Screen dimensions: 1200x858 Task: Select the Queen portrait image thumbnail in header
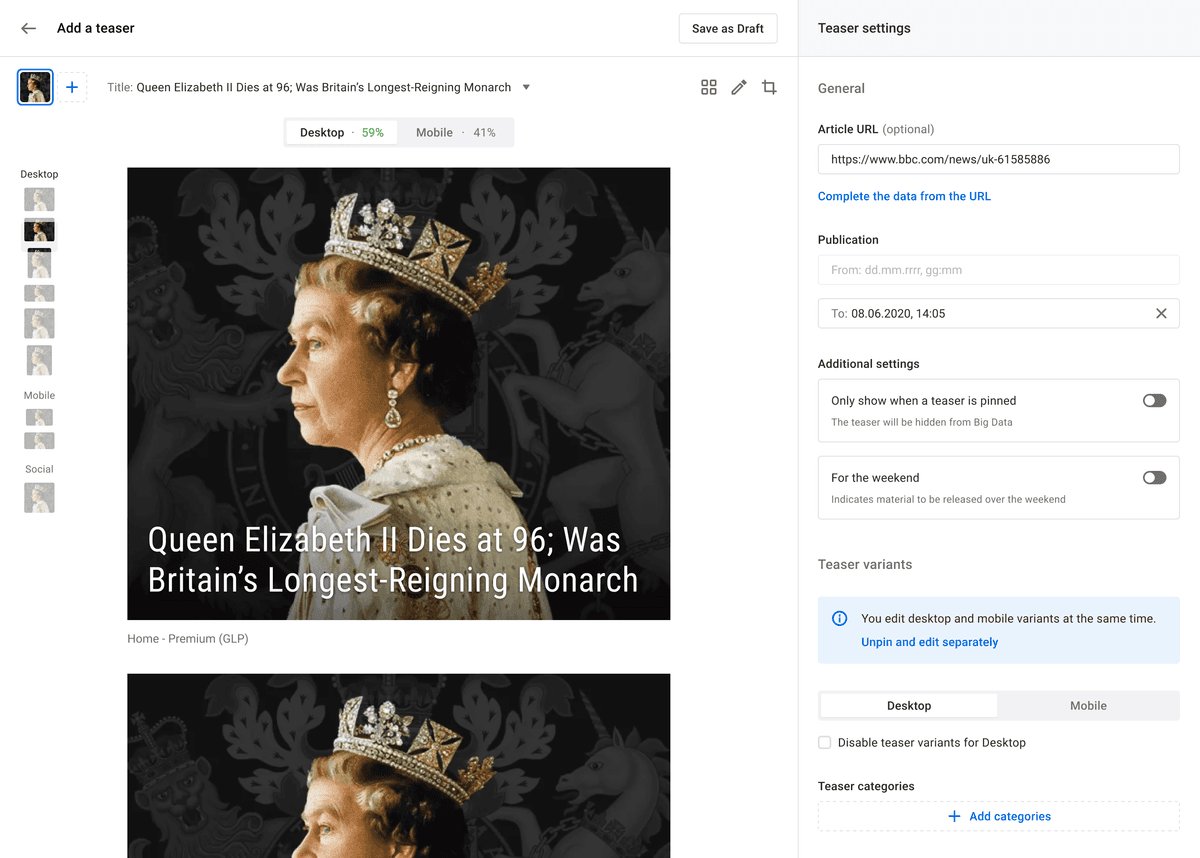[35, 87]
